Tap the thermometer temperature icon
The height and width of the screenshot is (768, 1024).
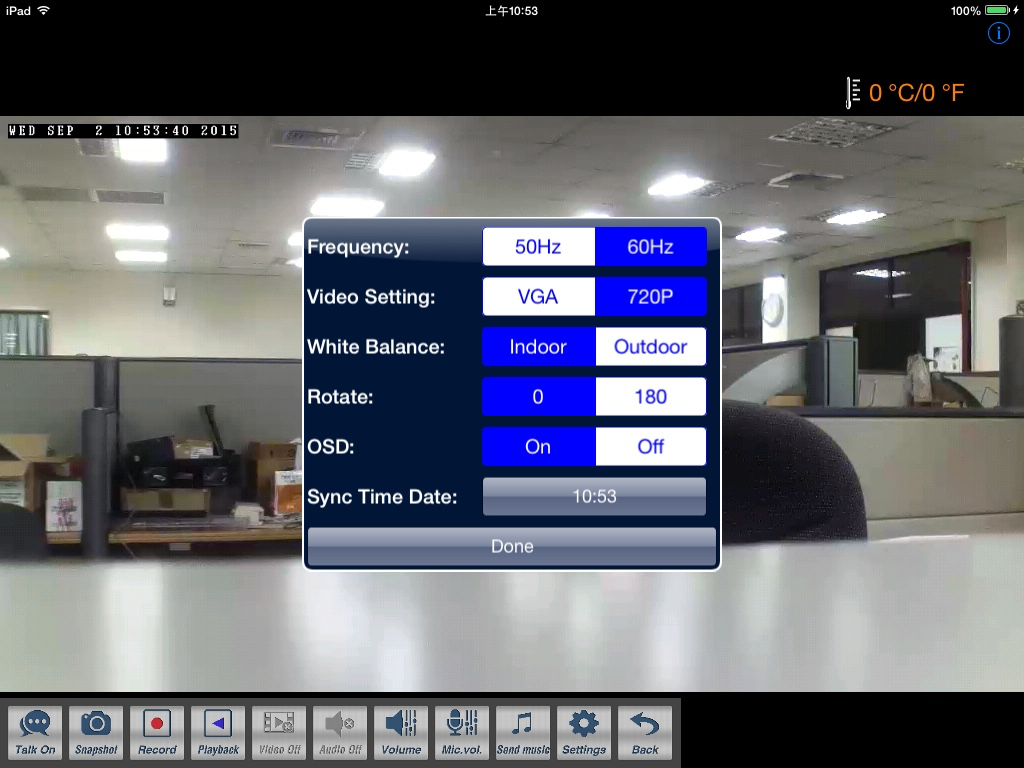(853, 93)
